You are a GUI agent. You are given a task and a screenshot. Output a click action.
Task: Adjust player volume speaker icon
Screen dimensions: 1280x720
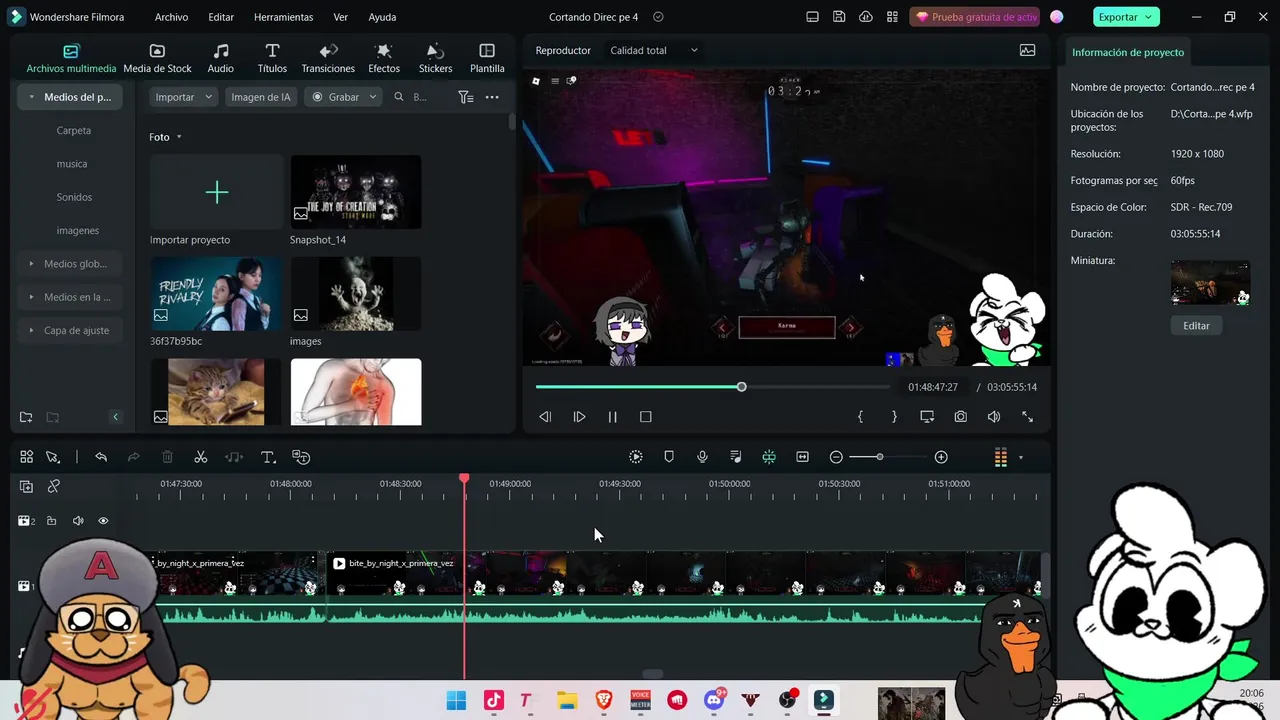click(x=994, y=417)
